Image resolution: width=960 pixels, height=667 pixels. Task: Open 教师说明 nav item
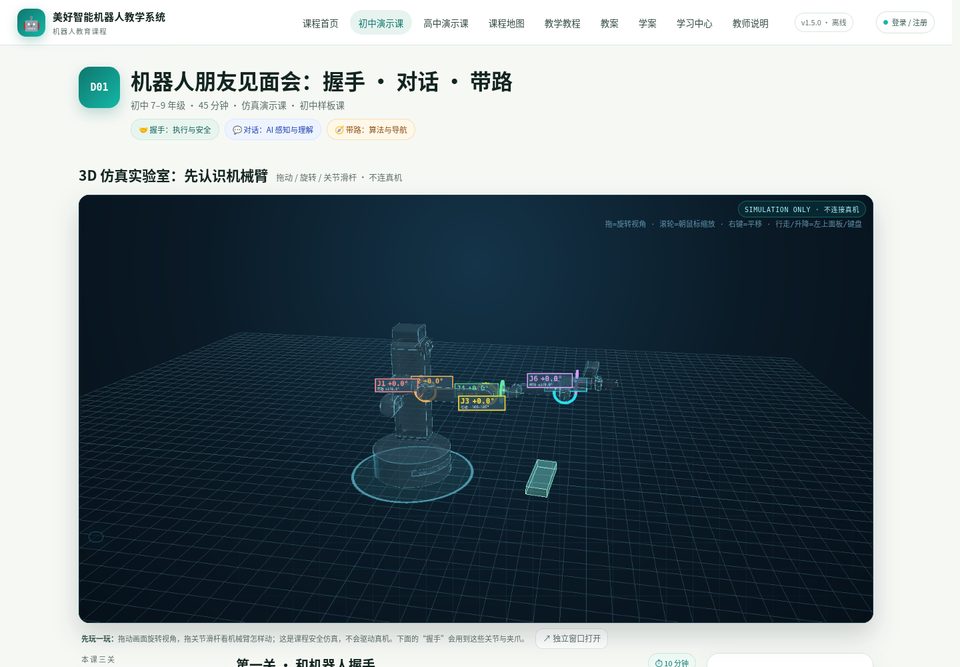pyautogui.click(x=750, y=23)
